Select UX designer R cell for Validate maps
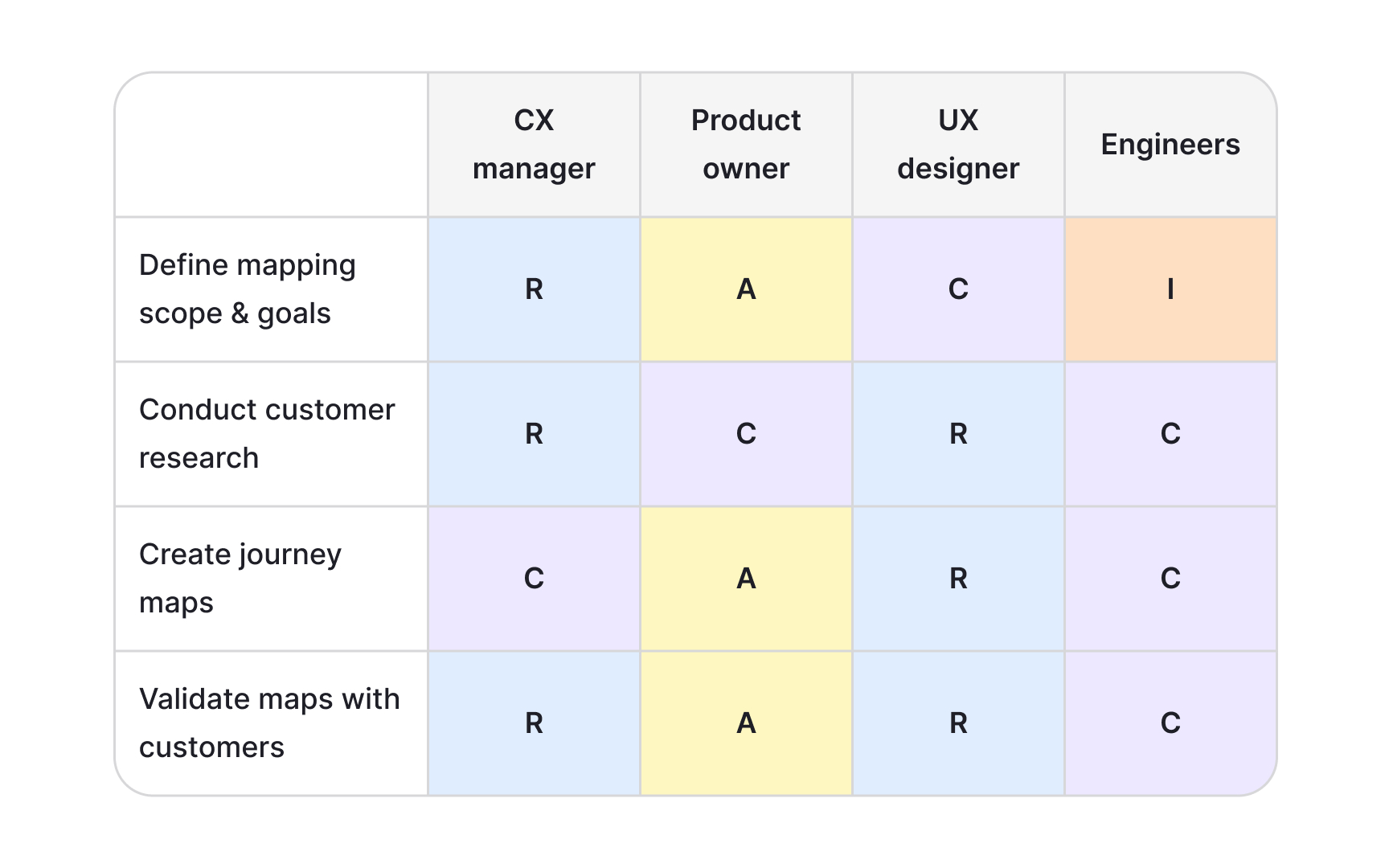The width and height of the screenshot is (1389, 868). 958,723
